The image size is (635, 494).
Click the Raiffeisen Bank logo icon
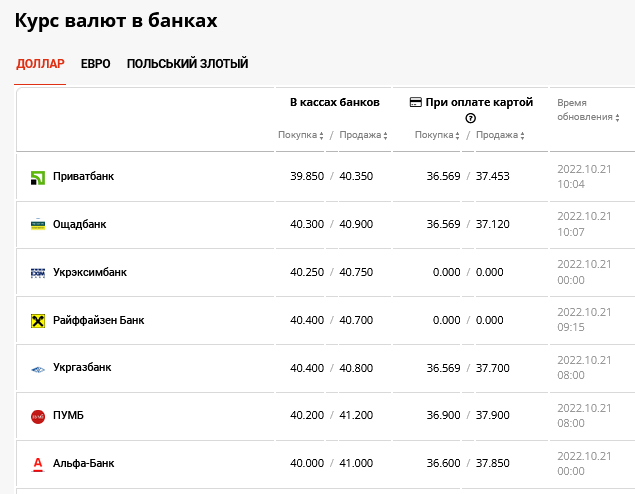click(38, 321)
